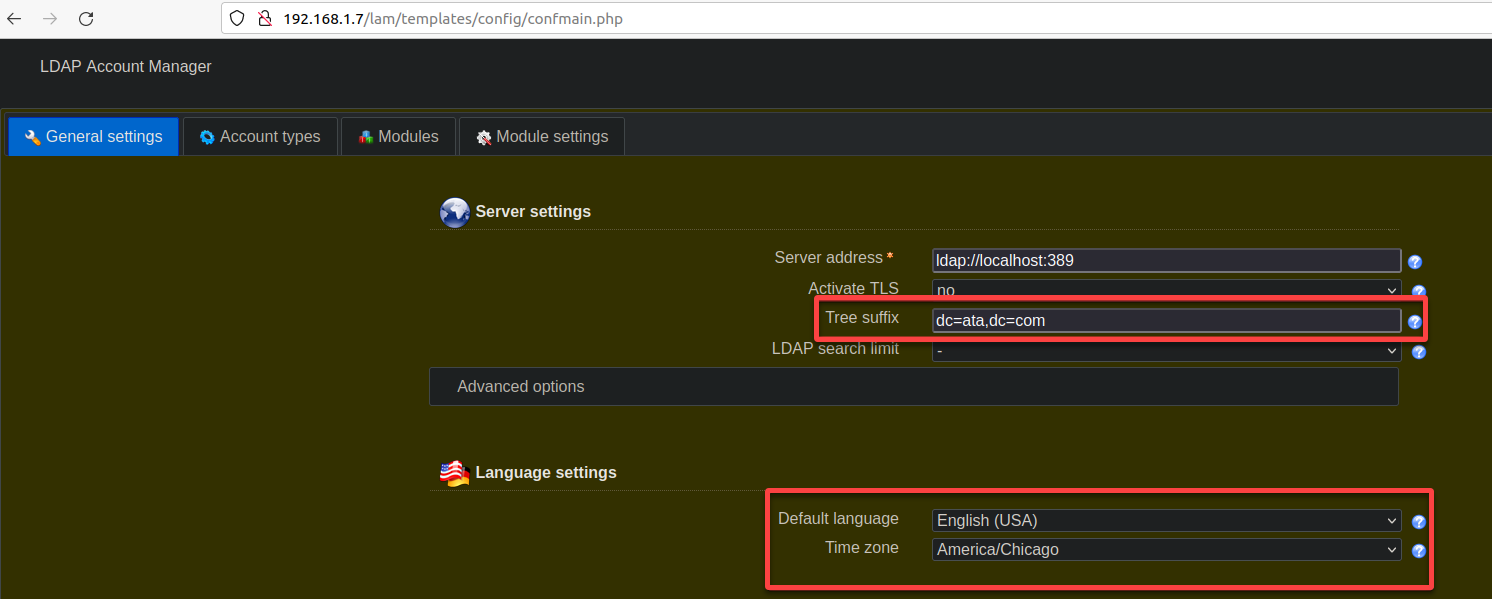Click the LDAP Account Manager title
1492x599 pixels.
126,67
